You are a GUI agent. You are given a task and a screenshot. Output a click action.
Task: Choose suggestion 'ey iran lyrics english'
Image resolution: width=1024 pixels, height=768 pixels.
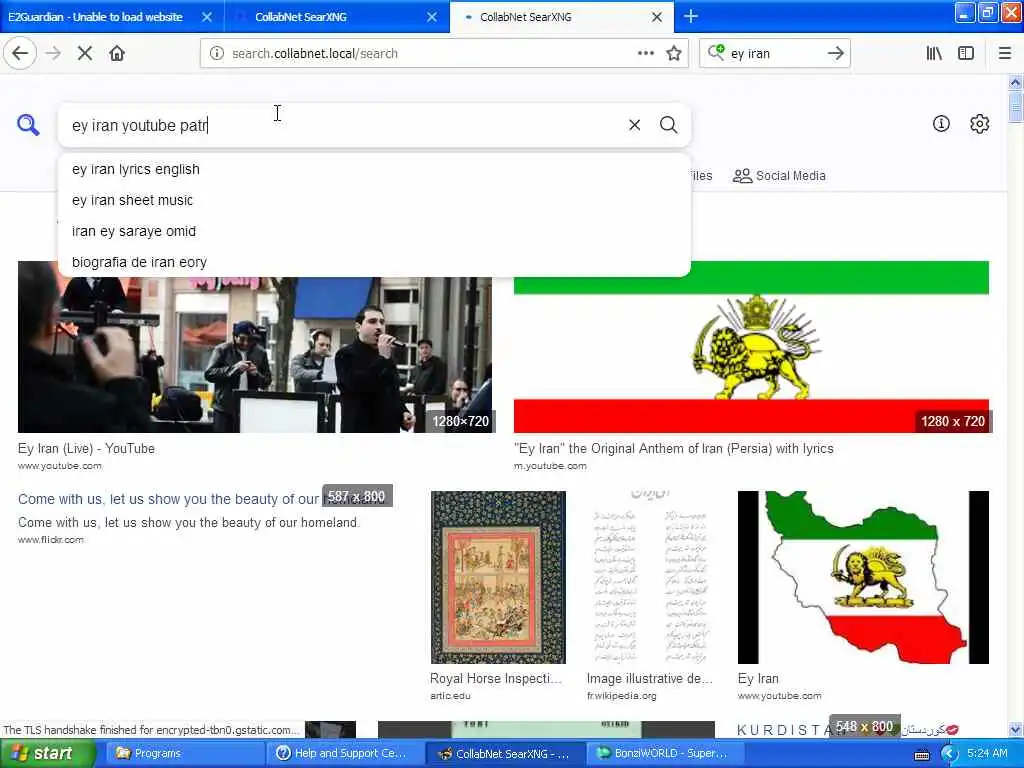pyautogui.click(x=374, y=169)
